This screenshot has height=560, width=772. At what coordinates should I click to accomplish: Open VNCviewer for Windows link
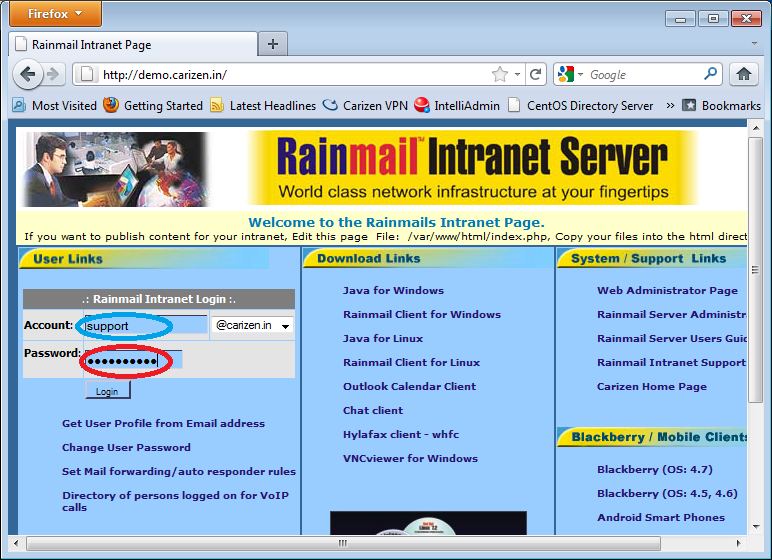pyautogui.click(x=410, y=459)
